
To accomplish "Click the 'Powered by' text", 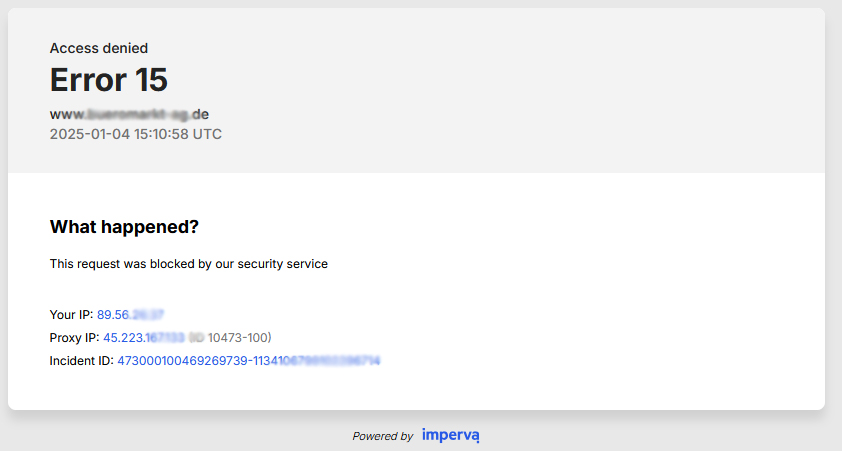I will (382, 436).
